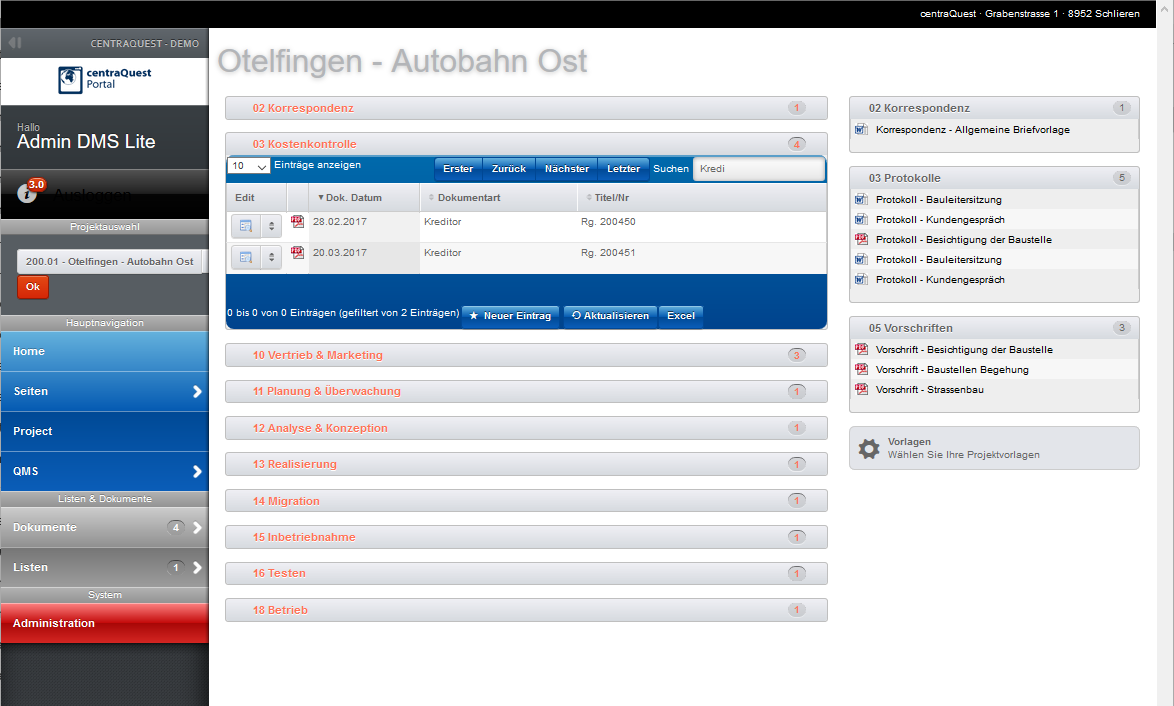Open Vorschrift - Strassenbau document link
This screenshot has width=1174, height=706.
coord(930,389)
